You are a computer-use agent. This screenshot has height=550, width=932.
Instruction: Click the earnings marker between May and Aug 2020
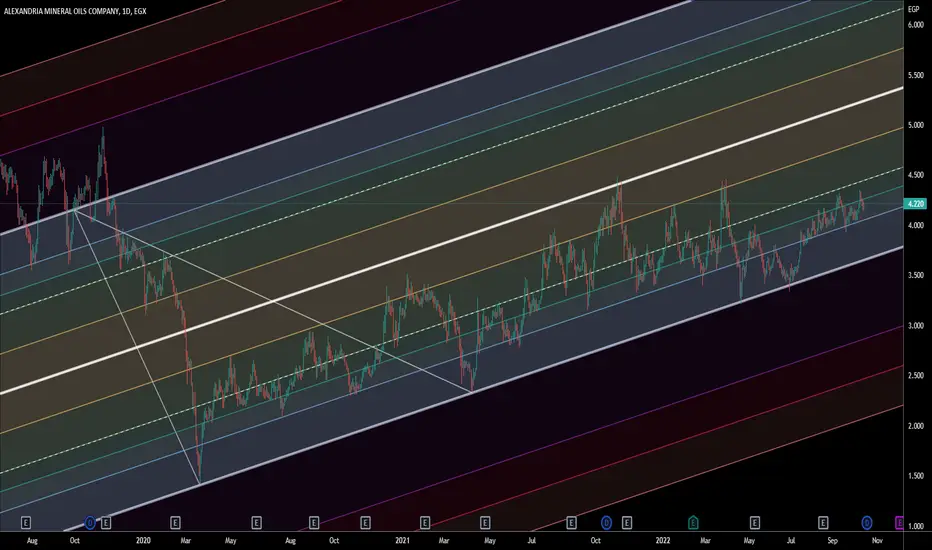[256, 523]
